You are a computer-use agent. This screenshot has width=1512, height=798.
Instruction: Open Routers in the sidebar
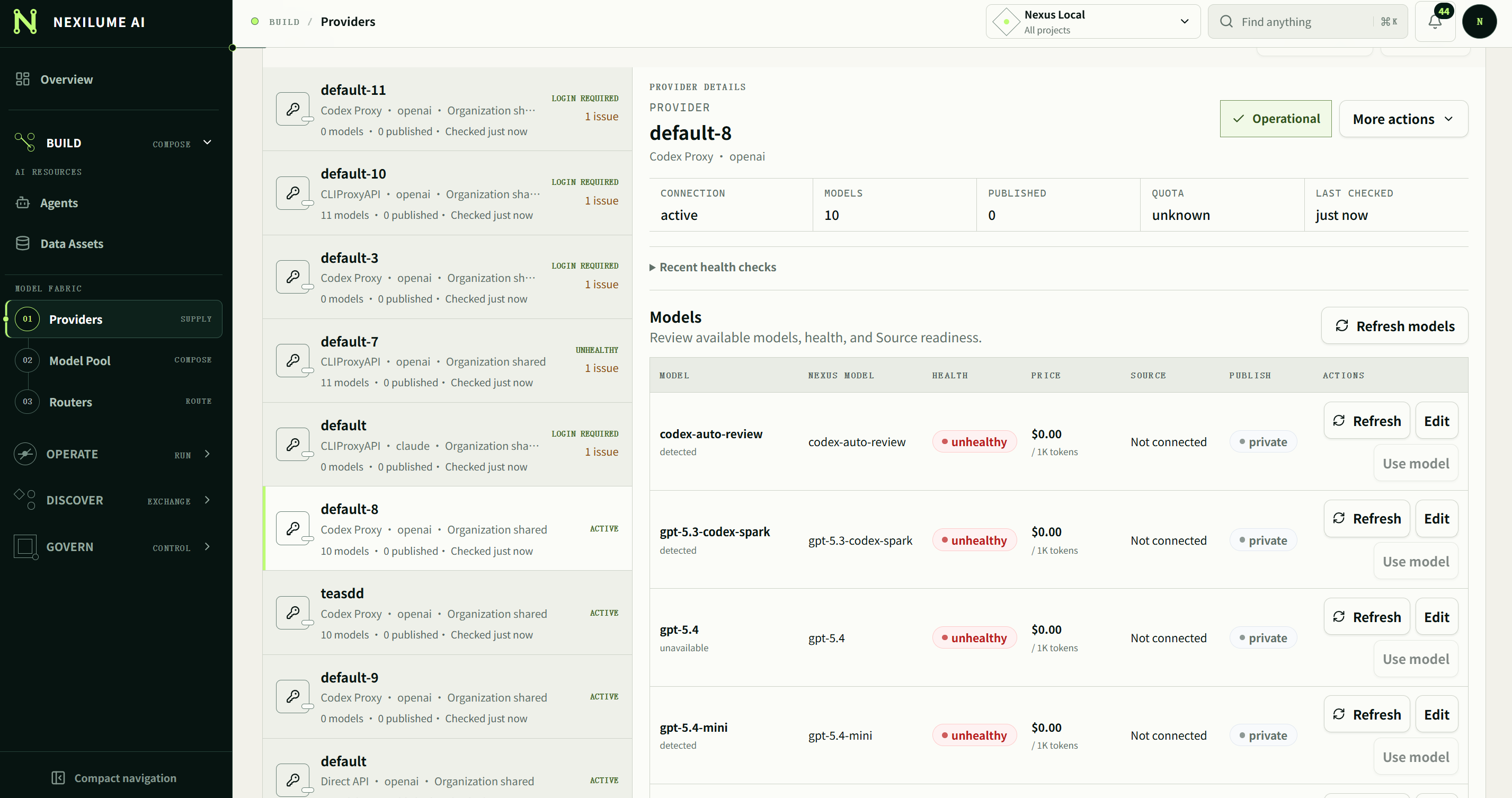click(x=114, y=402)
